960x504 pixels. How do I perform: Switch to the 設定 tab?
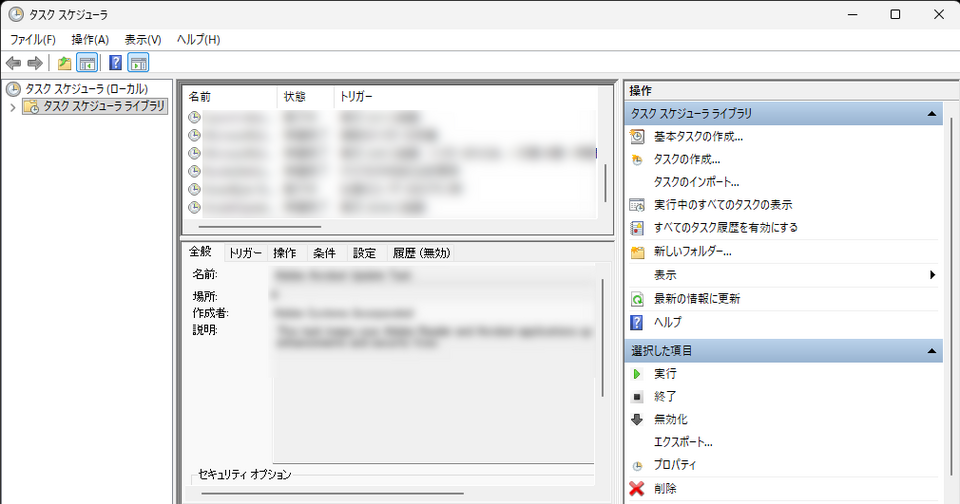point(364,253)
